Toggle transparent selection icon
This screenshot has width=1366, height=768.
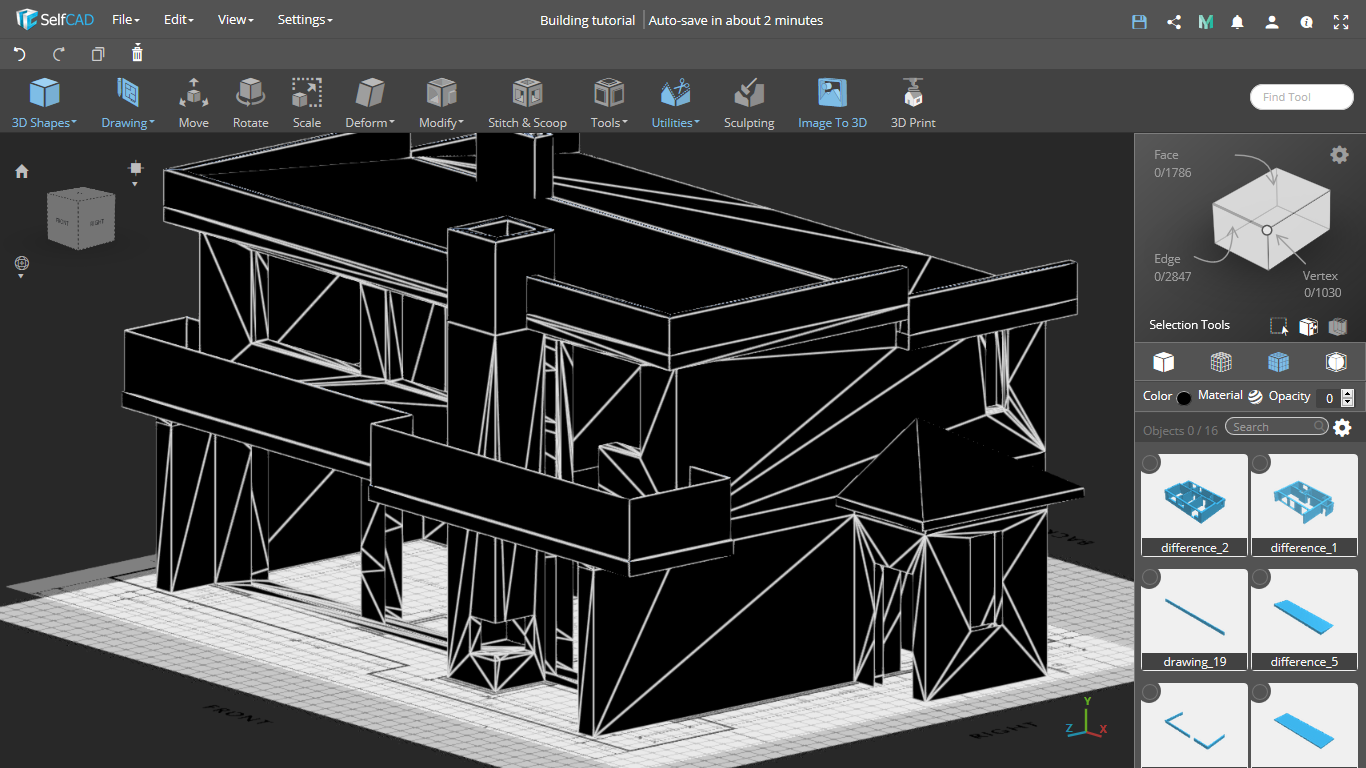click(1338, 326)
